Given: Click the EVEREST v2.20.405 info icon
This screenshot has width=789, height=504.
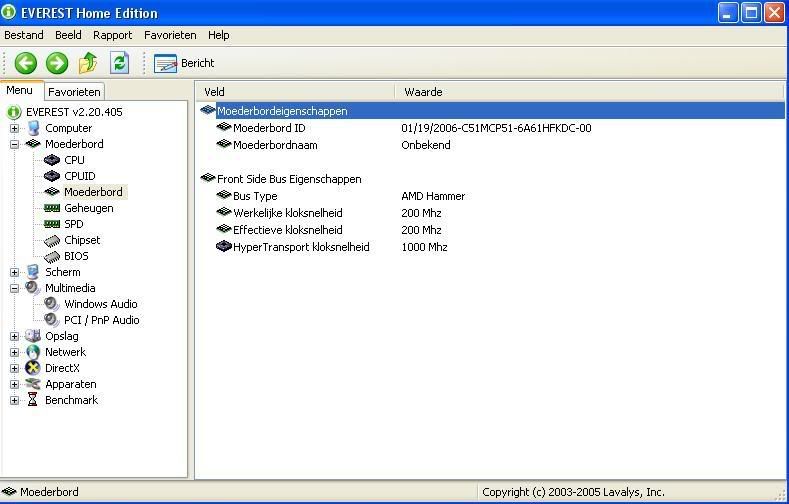Looking at the screenshot, I should (x=14, y=112).
